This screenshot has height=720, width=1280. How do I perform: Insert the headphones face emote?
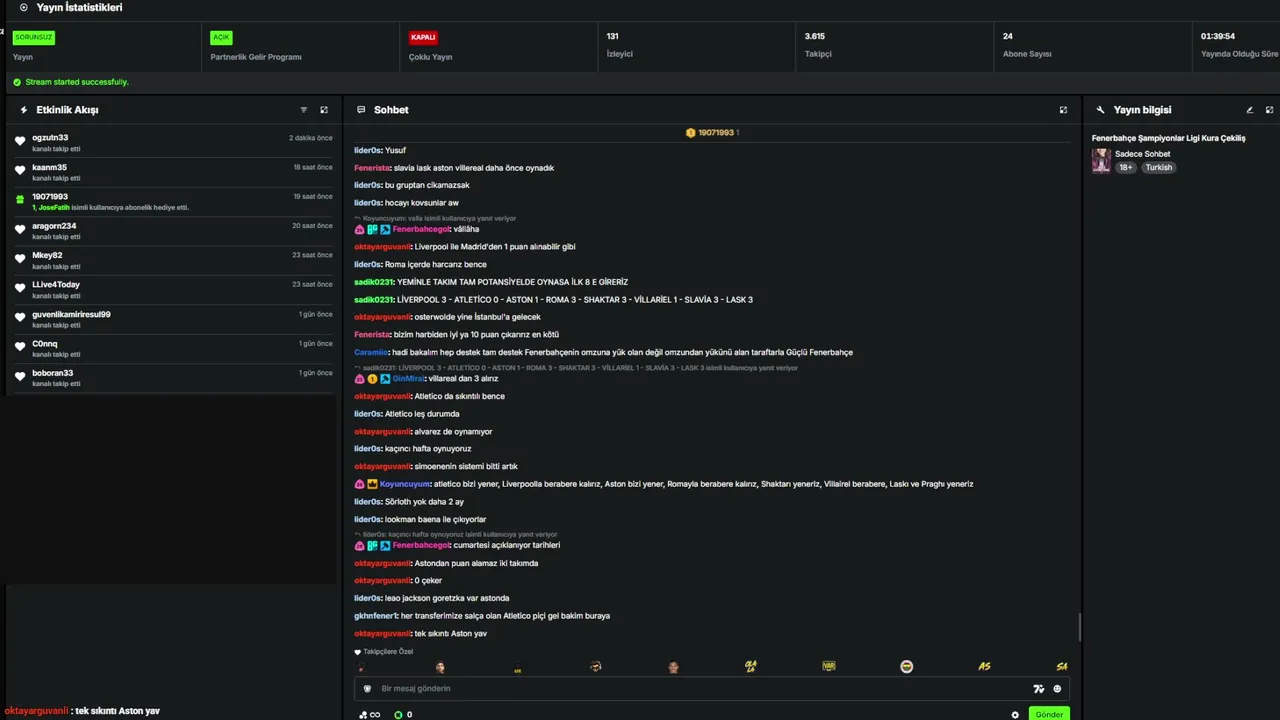(x=595, y=667)
